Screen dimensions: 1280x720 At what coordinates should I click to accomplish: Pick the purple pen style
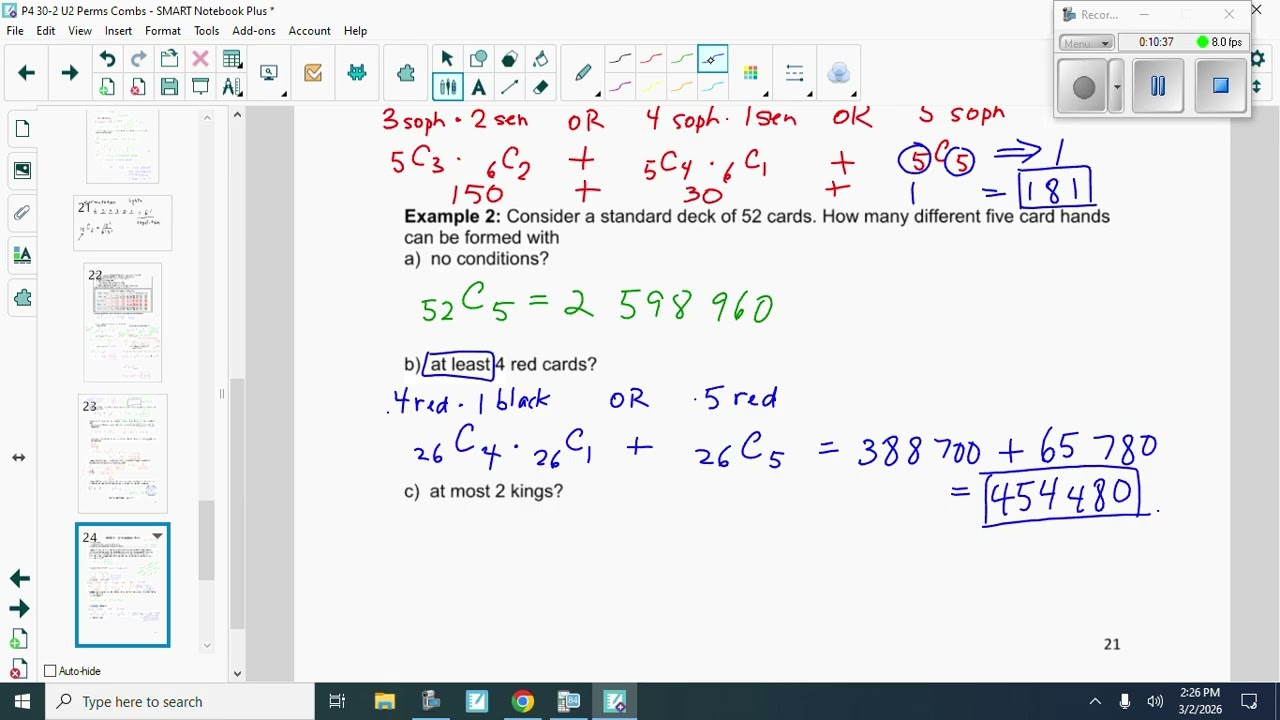620,87
